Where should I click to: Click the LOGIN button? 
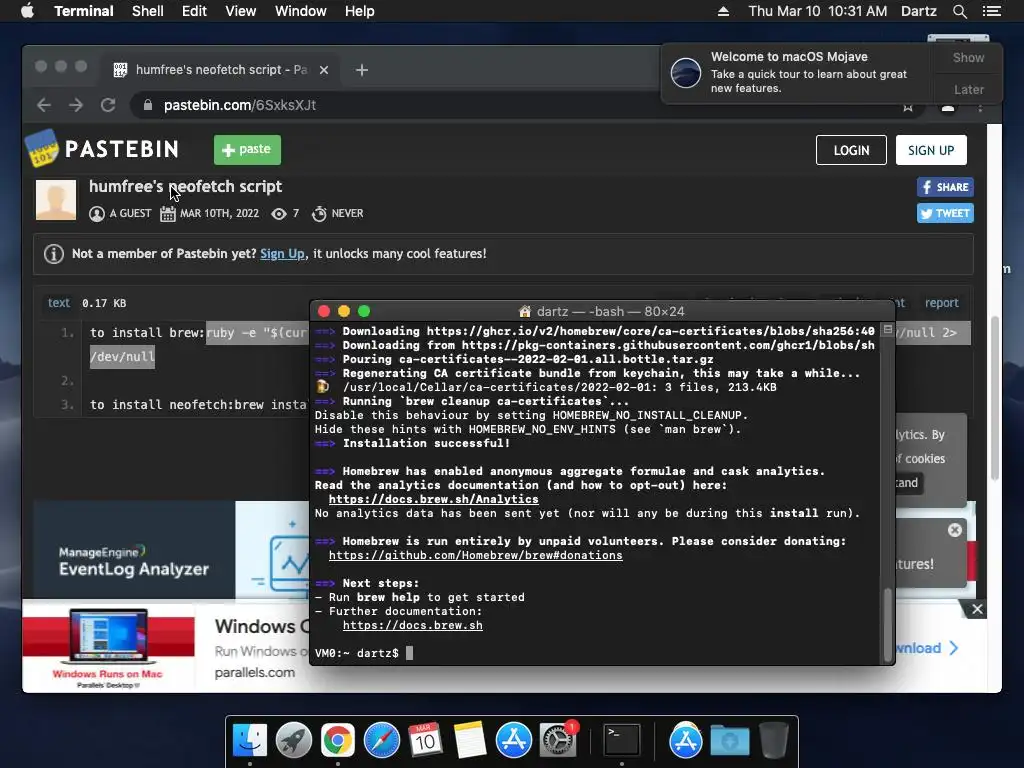click(x=851, y=150)
